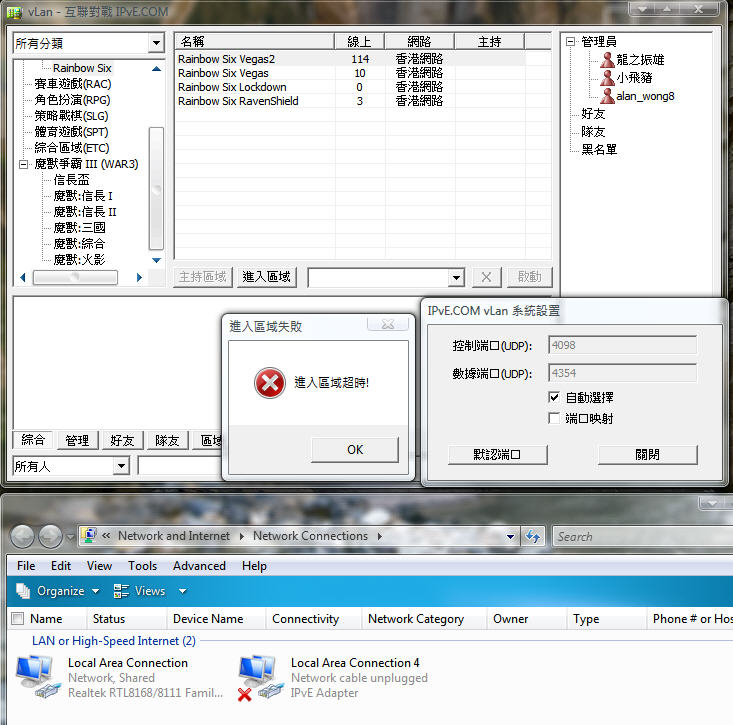Image resolution: width=733 pixels, height=725 pixels.
Task: Click the refresh icon beside the address bar
Action: [x=532, y=536]
